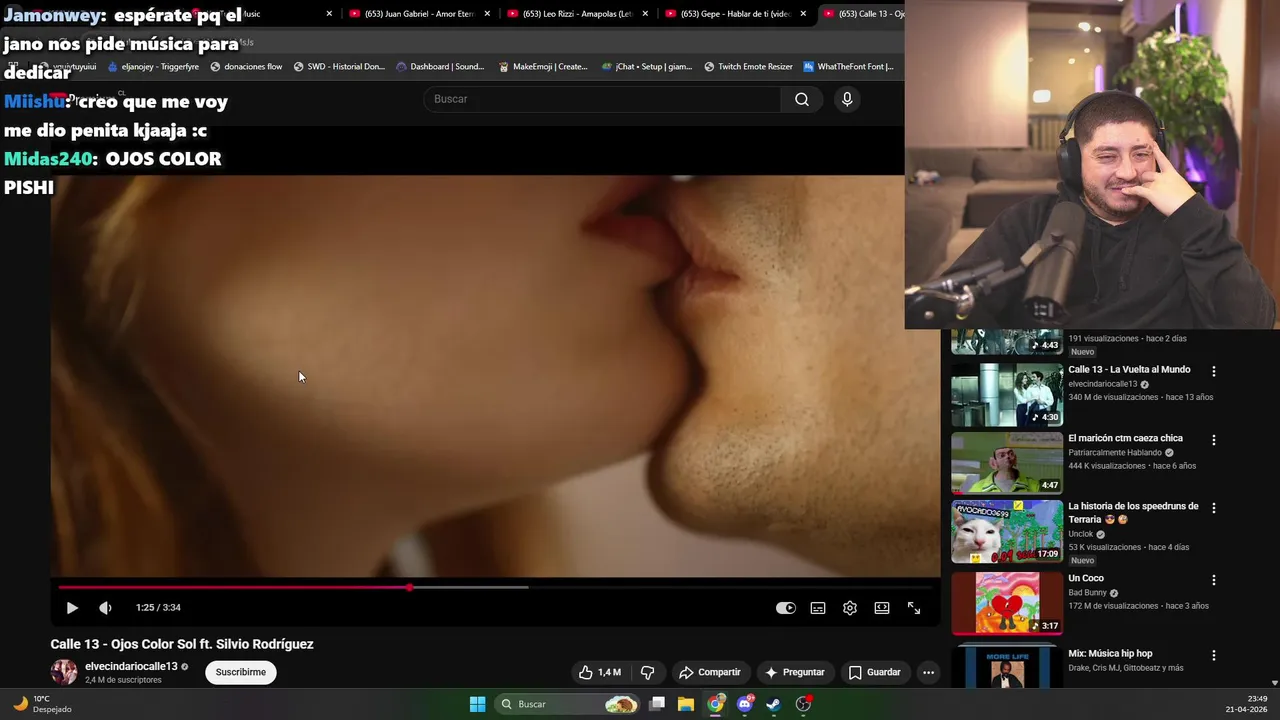1280x720 pixels.
Task: Open jChat Setup bookmark
Action: click(x=647, y=67)
